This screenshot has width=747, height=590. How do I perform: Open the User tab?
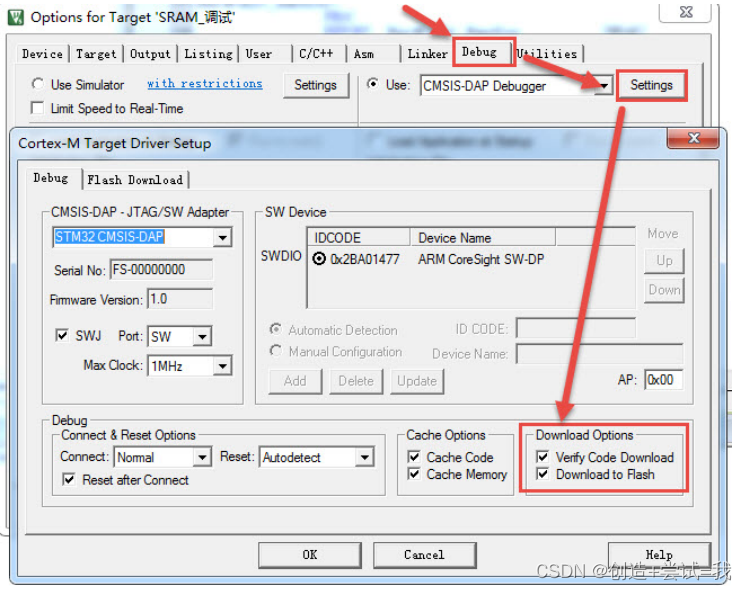coord(259,54)
